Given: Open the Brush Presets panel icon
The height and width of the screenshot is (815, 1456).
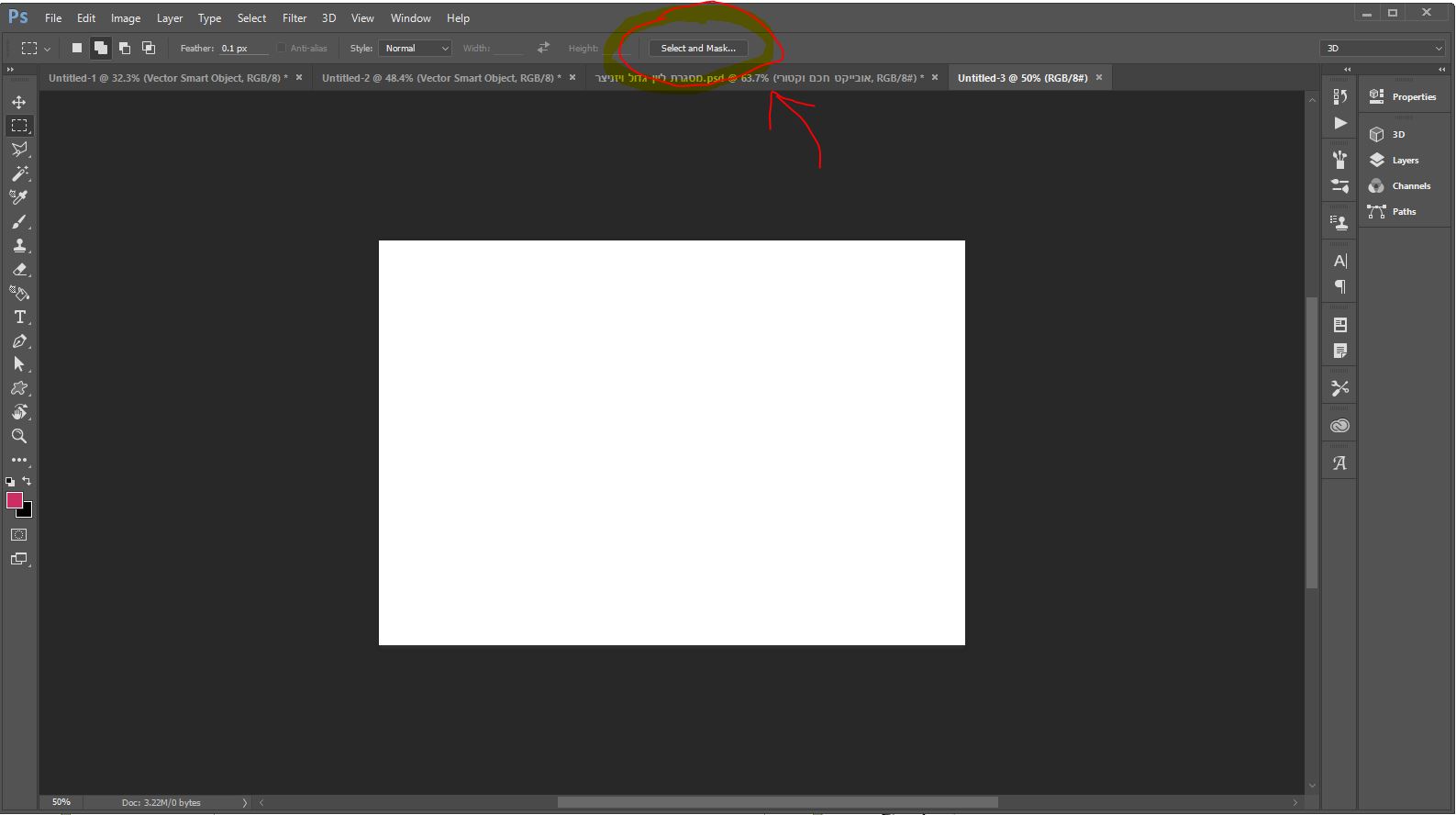Looking at the screenshot, I should pyautogui.click(x=1340, y=160).
